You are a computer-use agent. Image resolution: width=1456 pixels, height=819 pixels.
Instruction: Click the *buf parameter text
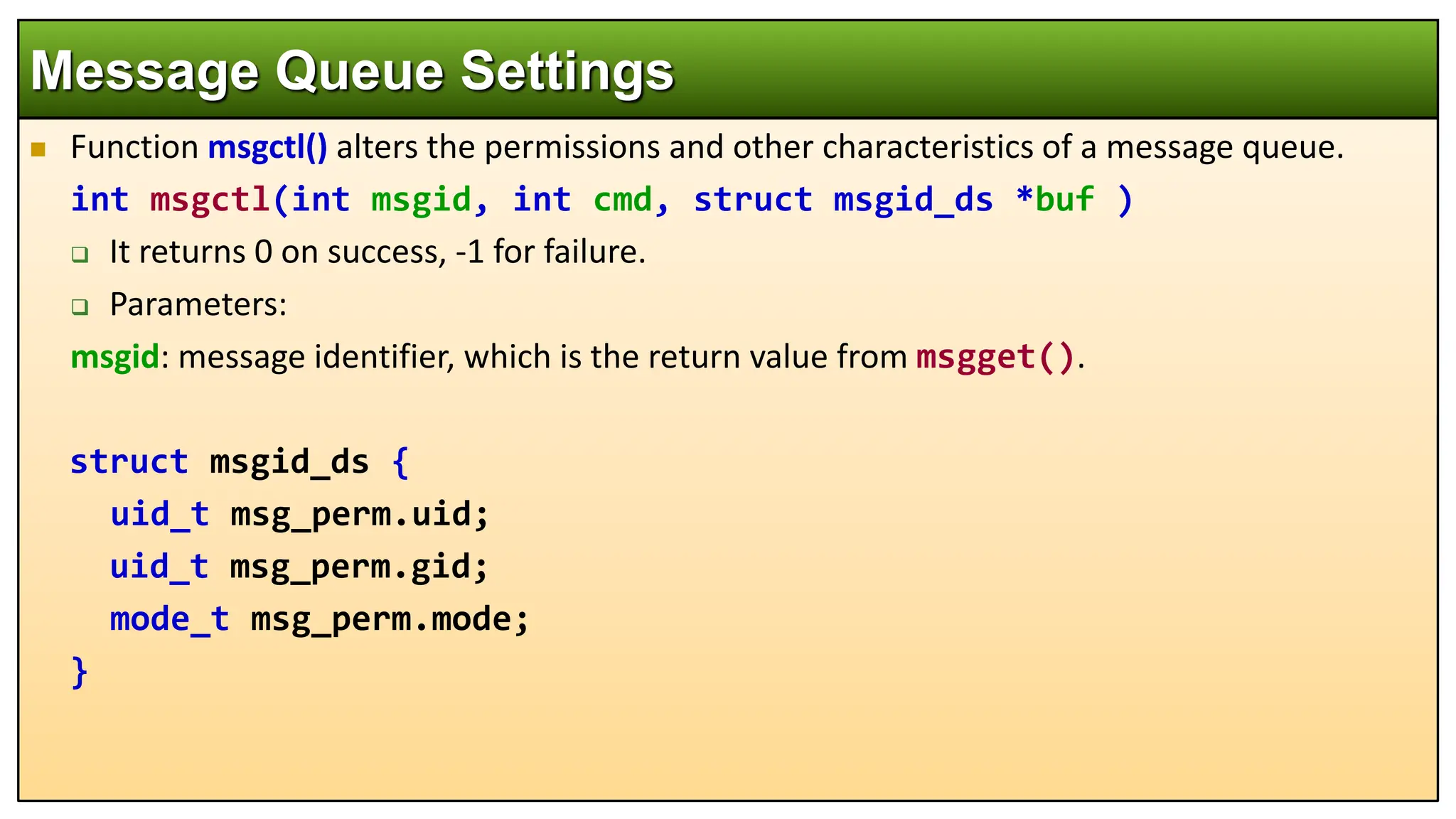tap(1055, 199)
